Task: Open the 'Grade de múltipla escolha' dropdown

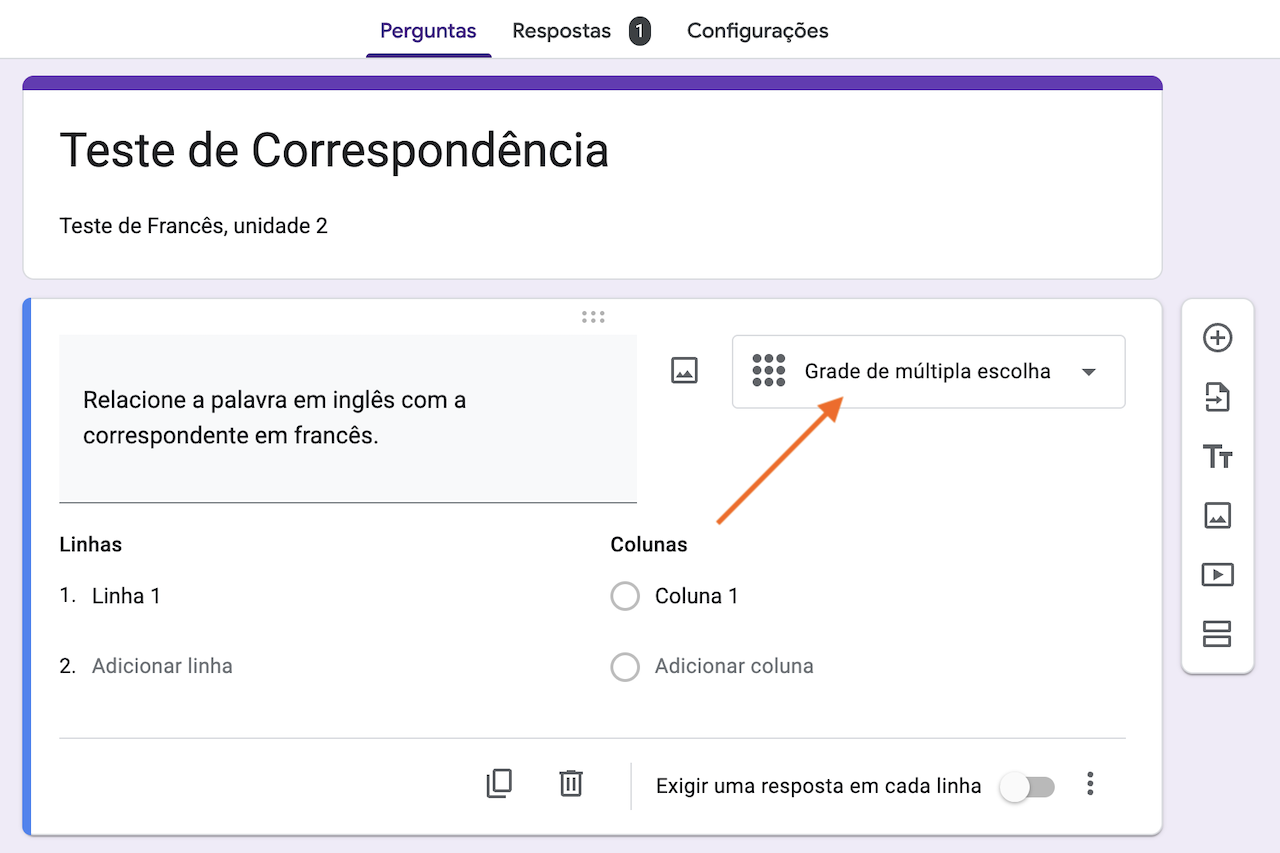Action: point(928,371)
